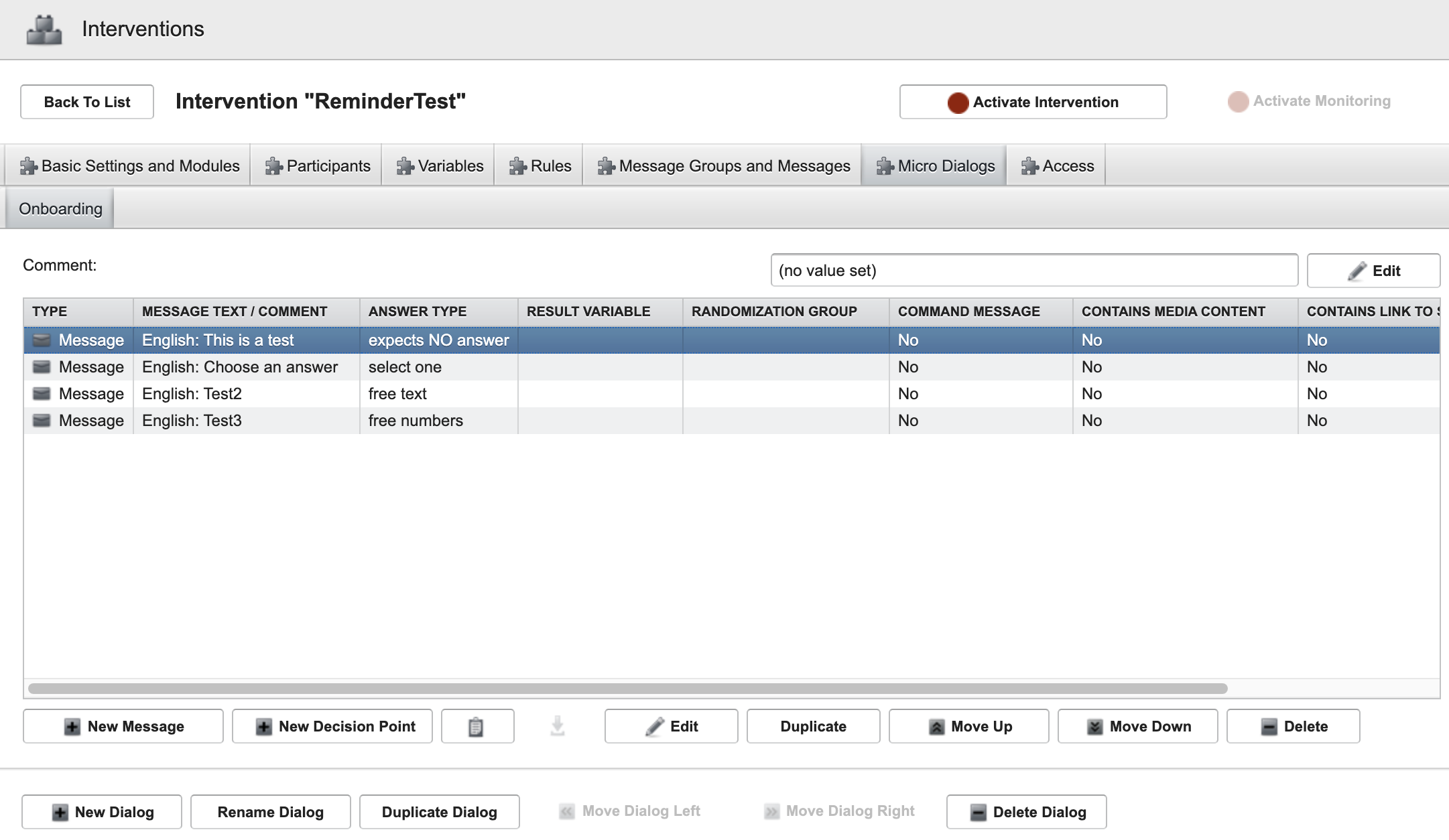Select the highlighted Message row type icon

[42, 340]
